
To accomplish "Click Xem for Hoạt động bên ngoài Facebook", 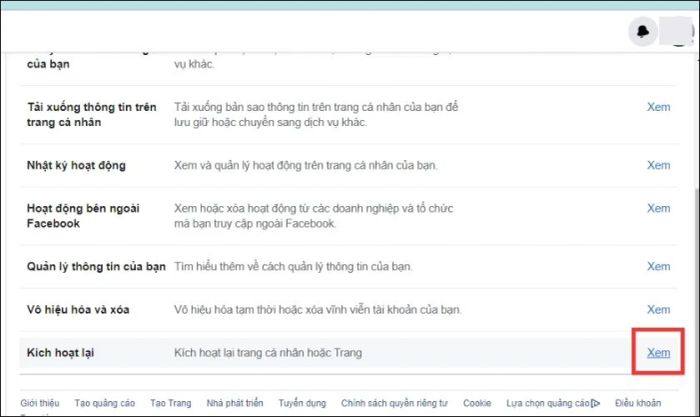I will [x=658, y=208].
